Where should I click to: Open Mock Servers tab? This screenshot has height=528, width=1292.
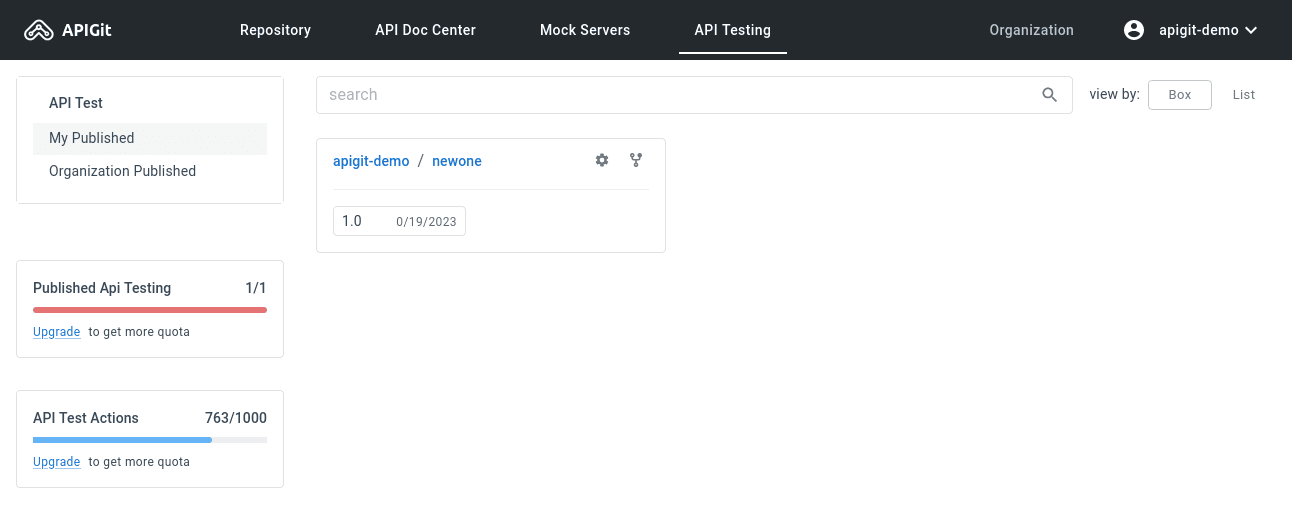click(585, 30)
